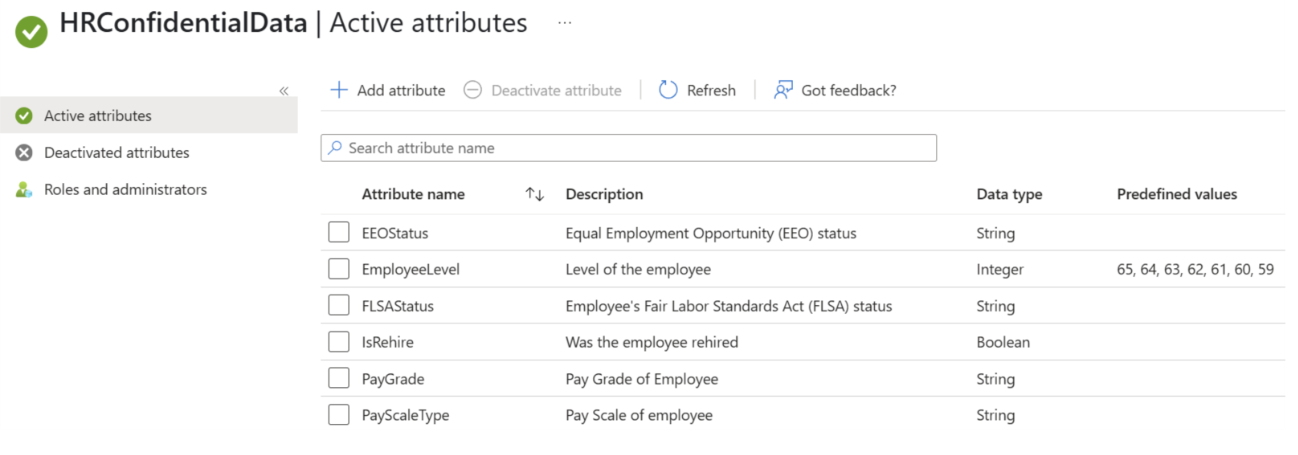The width and height of the screenshot is (1298, 455).
Task: Collapse the side menu with the double chevron
Action: [283, 91]
